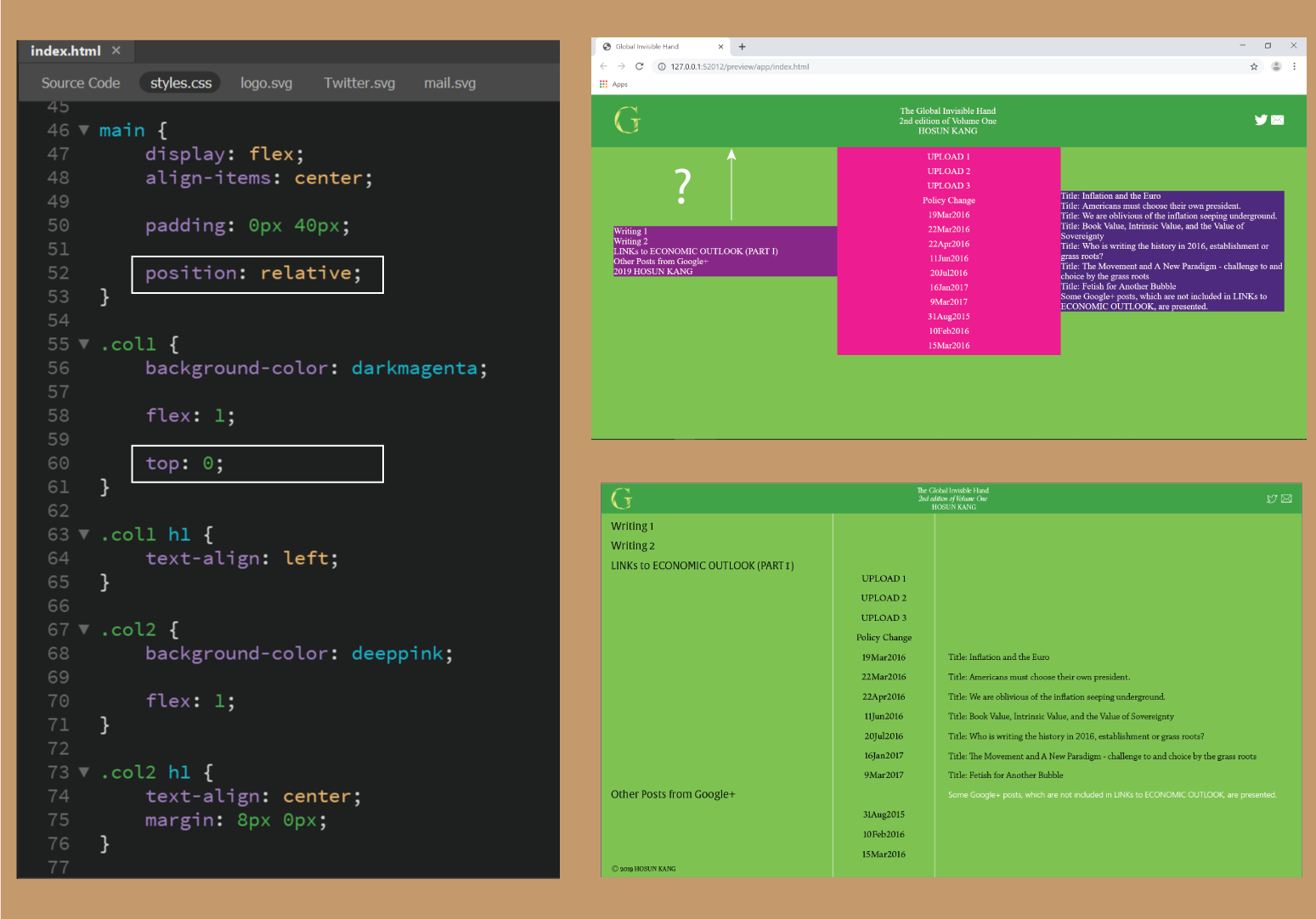The image size is (1316, 919).
Task: Collapse the .col1 h1 rule at line 63
Action: (x=84, y=534)
